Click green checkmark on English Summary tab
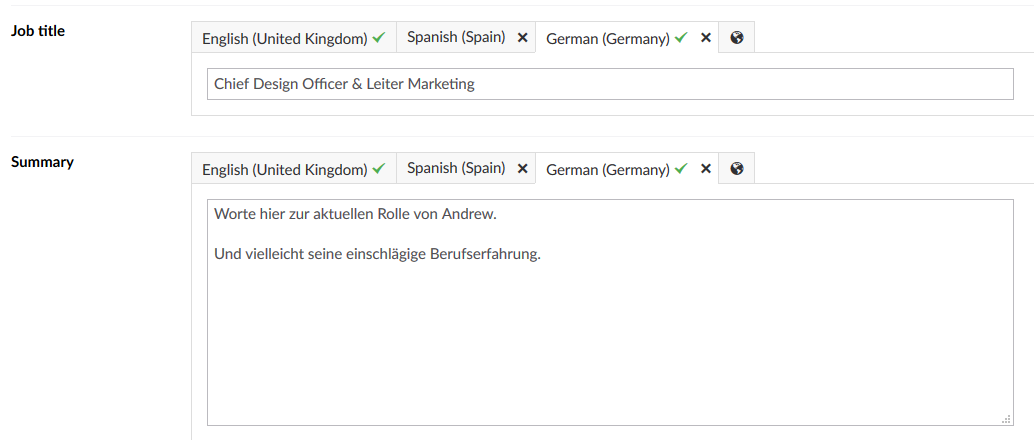This screenshot has height=440, width=1034. click(x=379, y=169)
